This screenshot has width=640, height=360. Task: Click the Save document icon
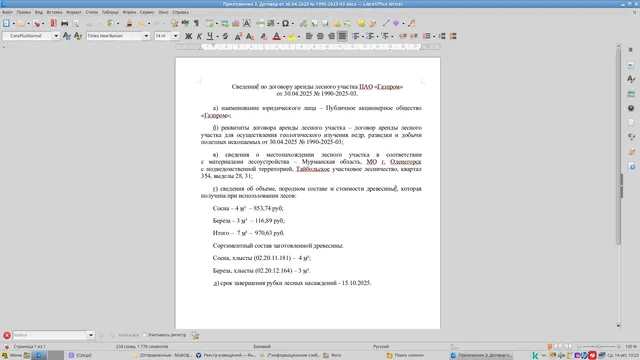pos(37,24)
